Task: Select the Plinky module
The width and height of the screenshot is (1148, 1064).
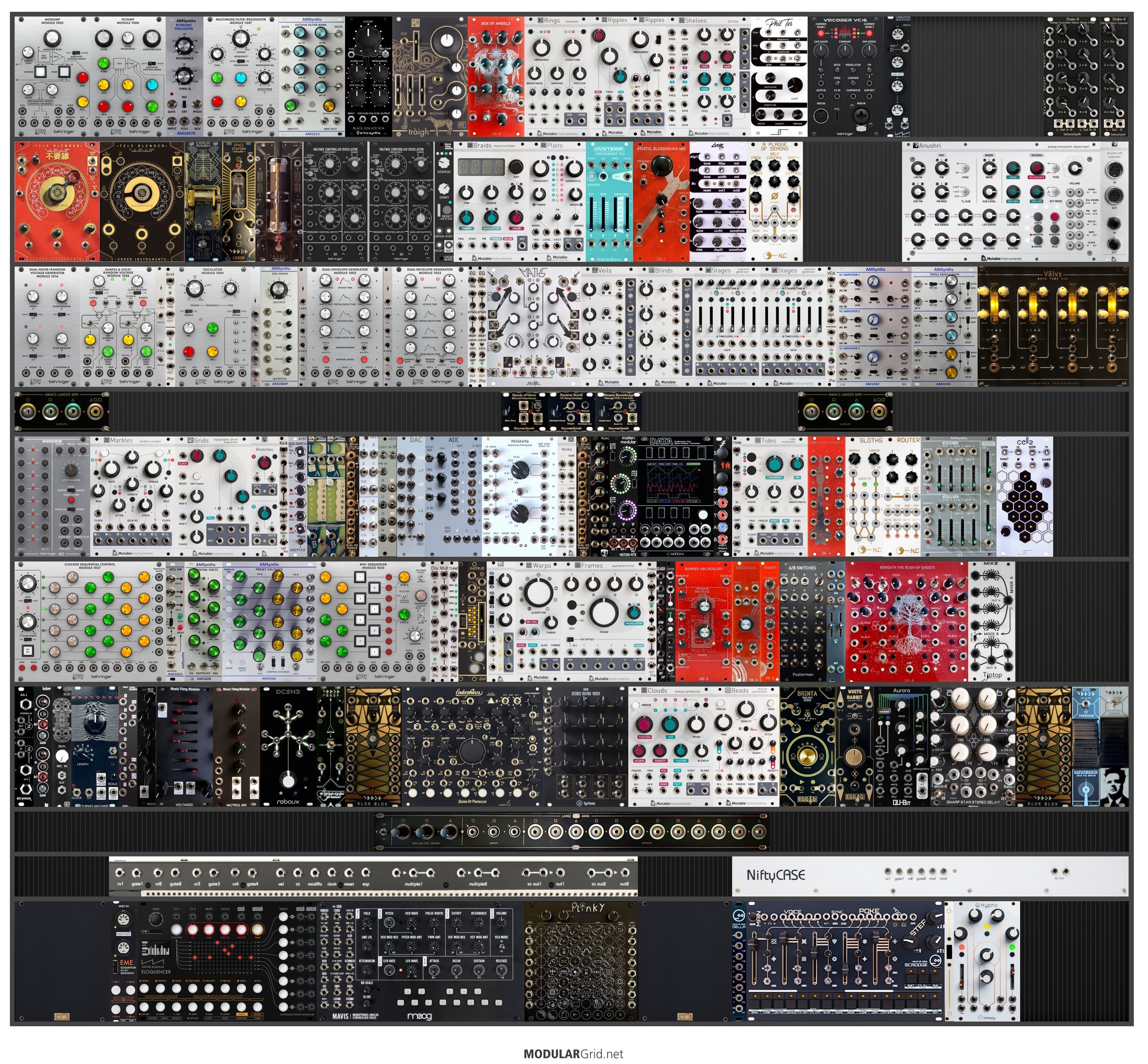Action: click(x=581, y=961)
